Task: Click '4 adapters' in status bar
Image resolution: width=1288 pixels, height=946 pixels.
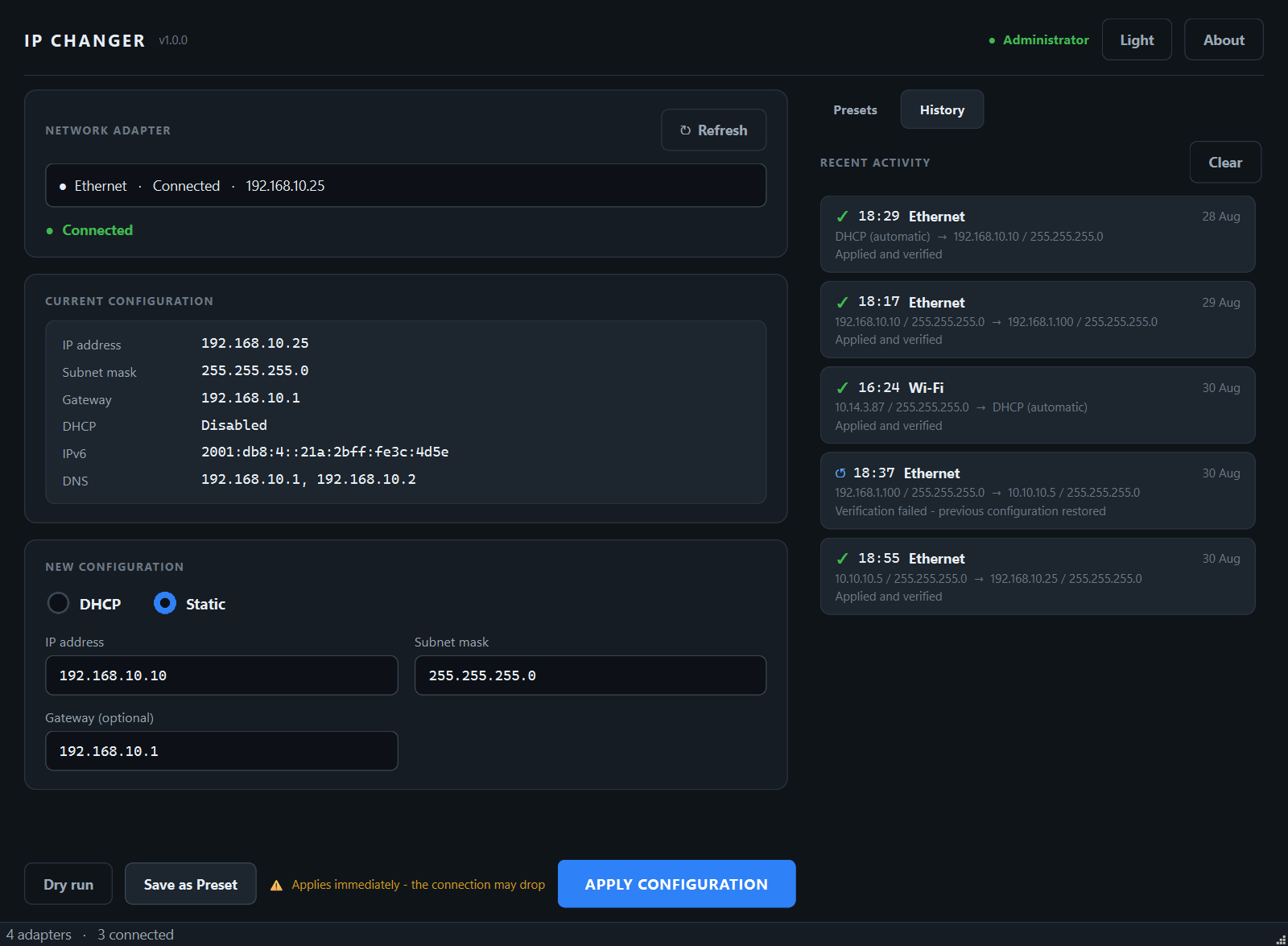Action: pos(39,935)
